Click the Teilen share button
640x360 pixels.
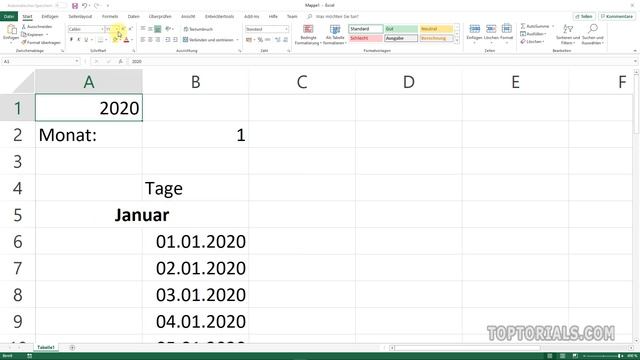click(x=584, y=16)
